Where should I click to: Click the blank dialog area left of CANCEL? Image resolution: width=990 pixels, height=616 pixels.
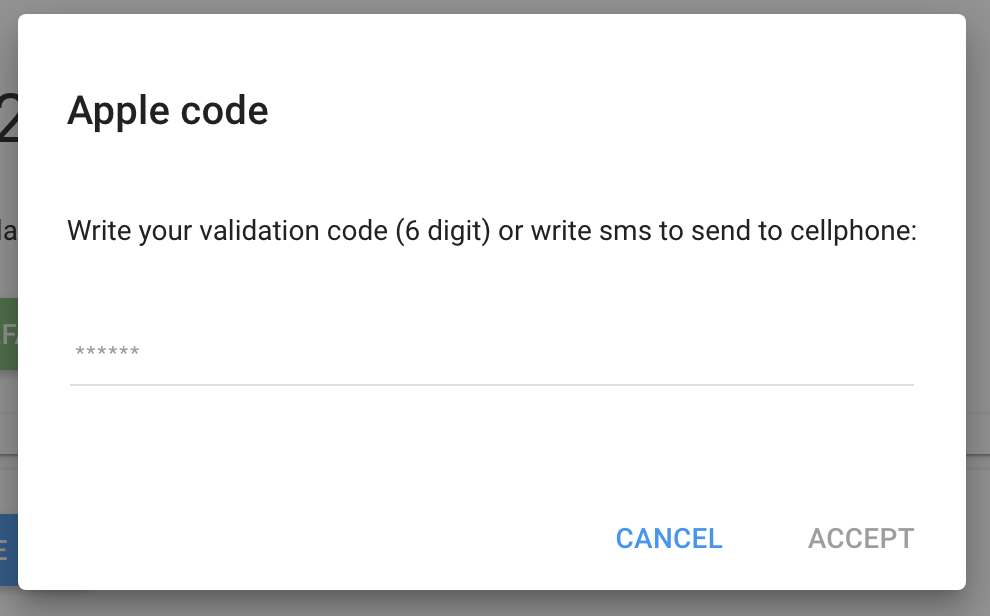[316, 538]
